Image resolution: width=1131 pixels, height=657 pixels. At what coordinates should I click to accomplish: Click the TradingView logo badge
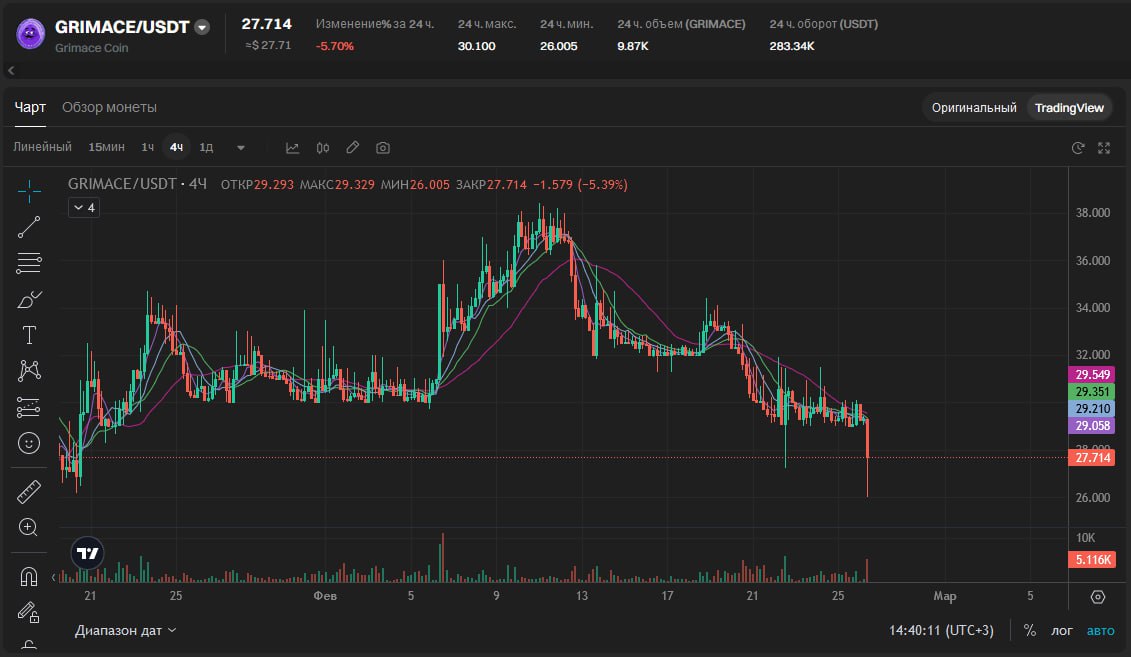point(87,553)
